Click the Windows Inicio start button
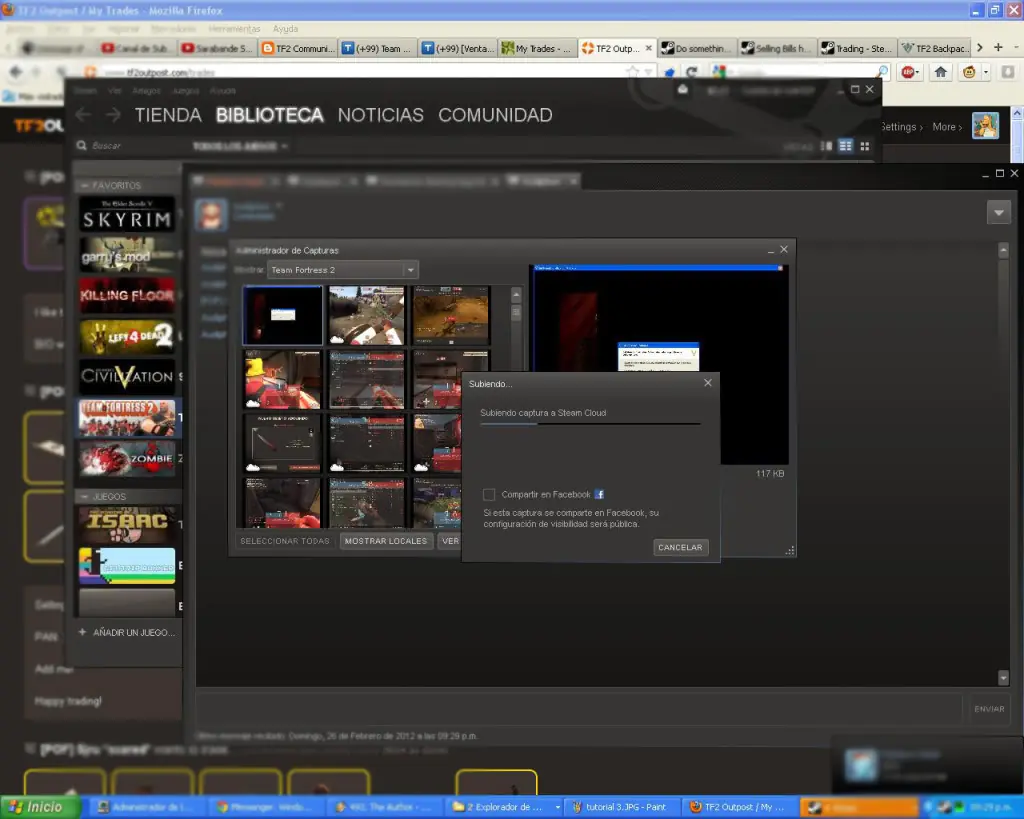The width and height of the screenshot is (1024, 819). 40,807
